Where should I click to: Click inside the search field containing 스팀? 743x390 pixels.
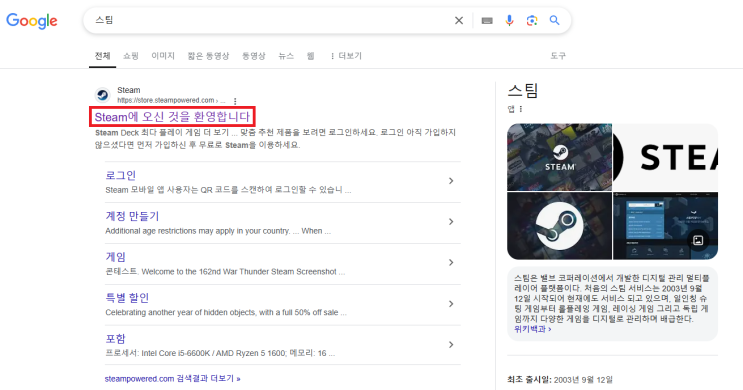click(270, 20)
